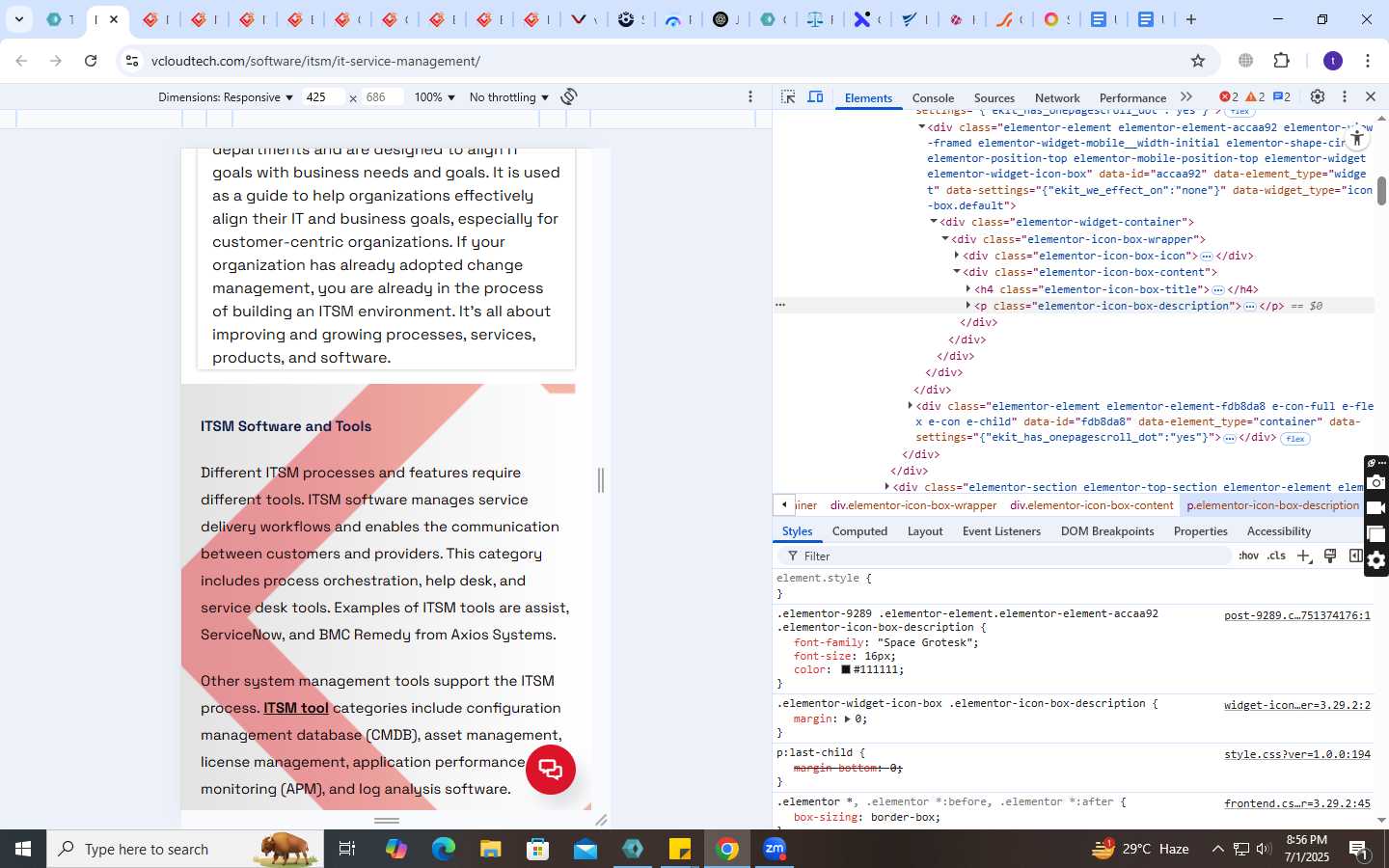Open DevTools three-dot customize menu

(x=1344, y=96)
